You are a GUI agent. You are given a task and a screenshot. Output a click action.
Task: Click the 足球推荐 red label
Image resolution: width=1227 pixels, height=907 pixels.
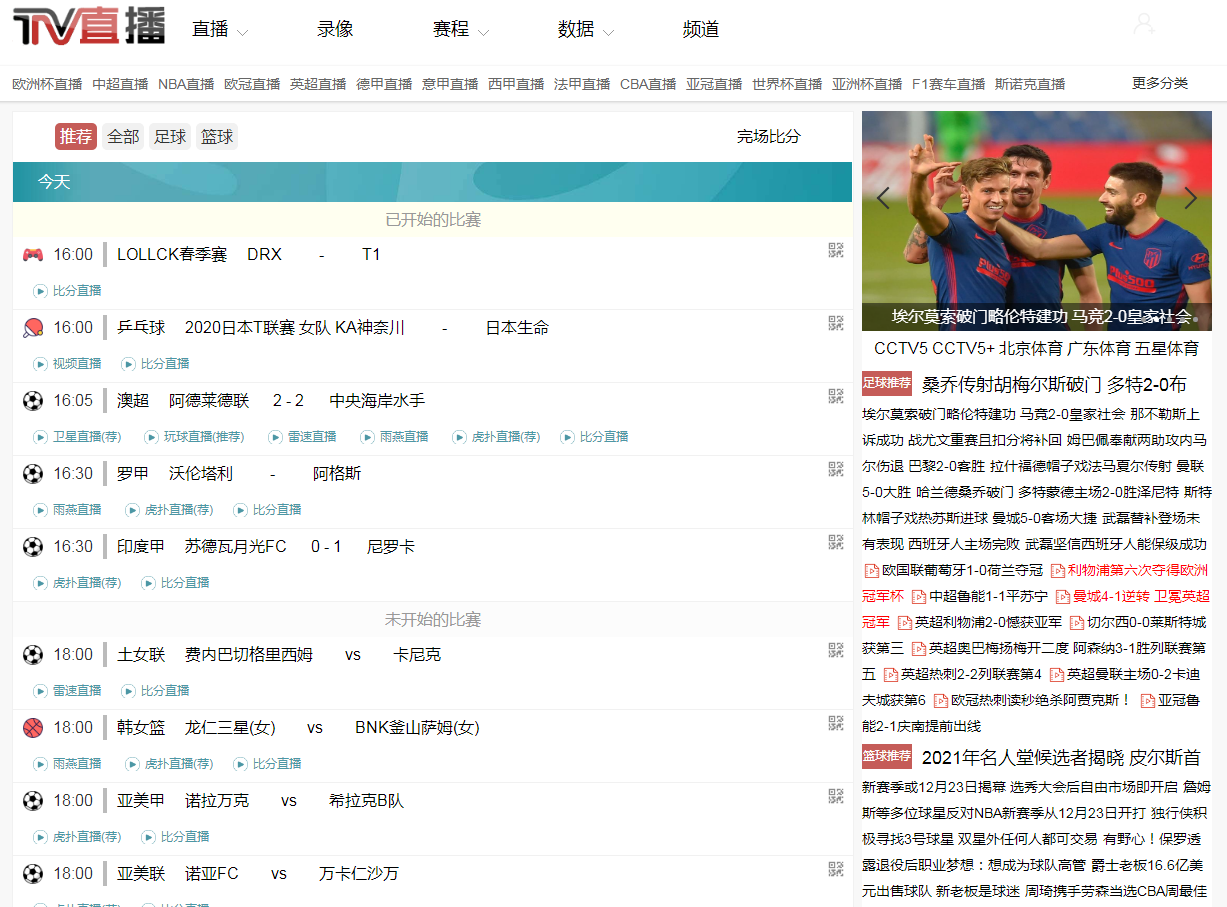(887, 383)
